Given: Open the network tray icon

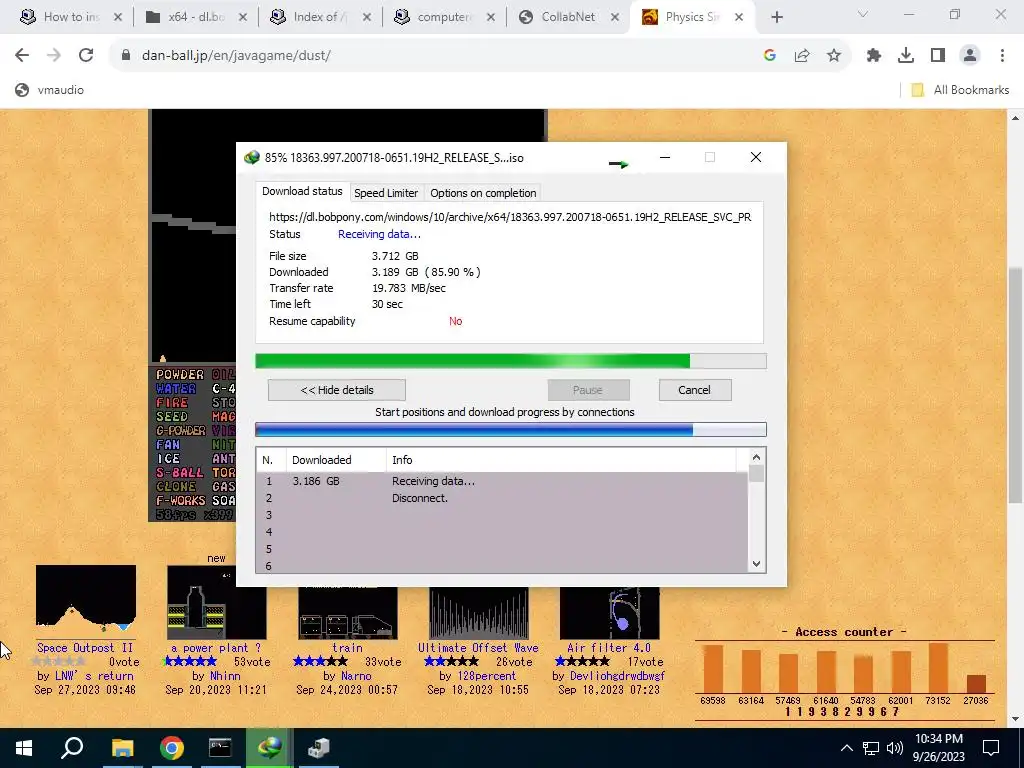Looking at the screenshot, I should 871,748.
